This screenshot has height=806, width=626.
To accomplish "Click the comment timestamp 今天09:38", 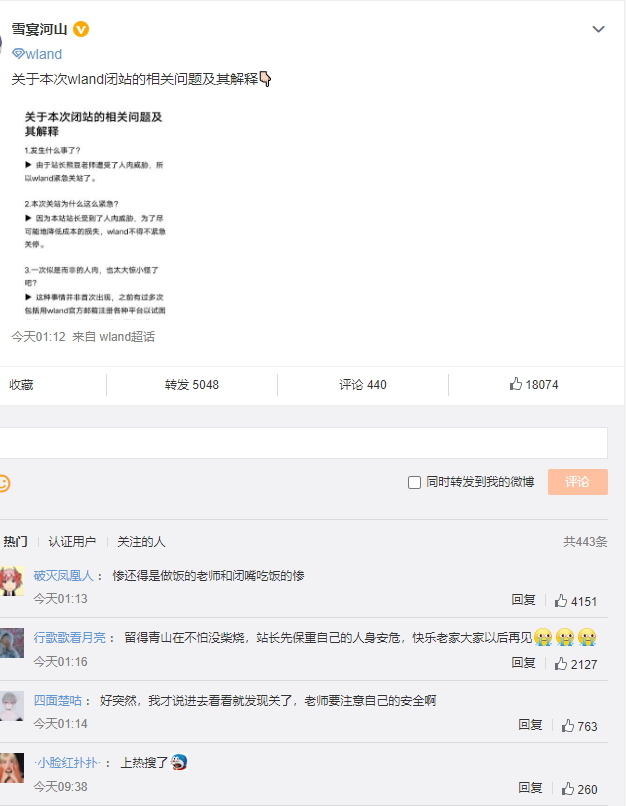I will coord(61,787).
